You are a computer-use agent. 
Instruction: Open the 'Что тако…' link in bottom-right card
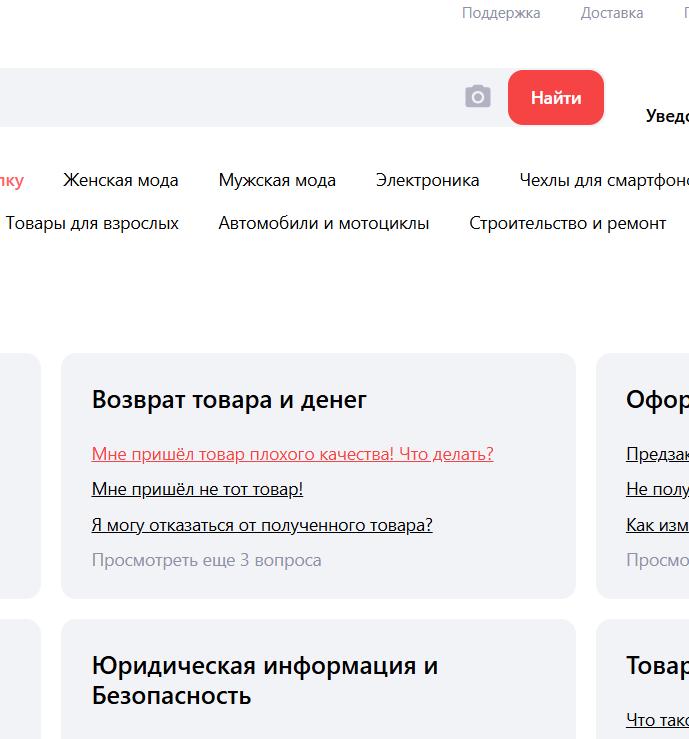tap(657, 720)
